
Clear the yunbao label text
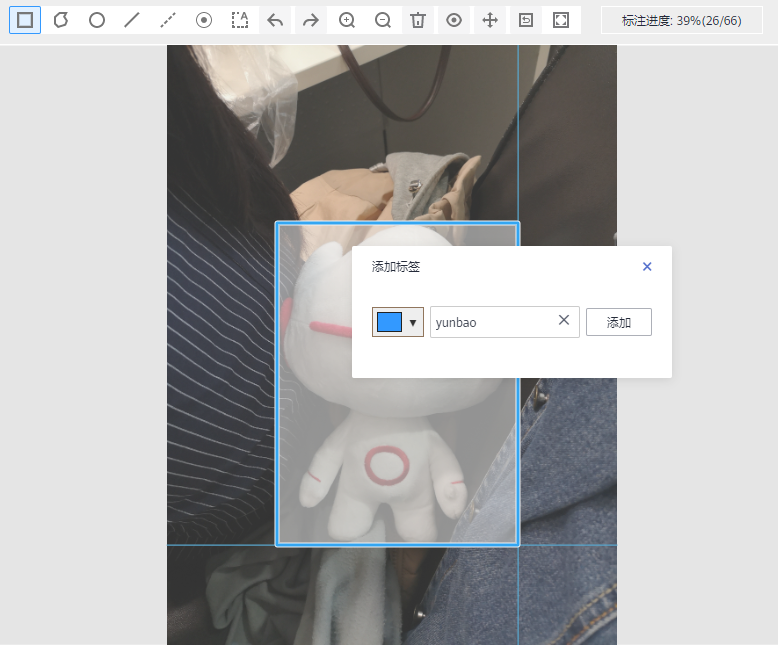tap(564, 320)
